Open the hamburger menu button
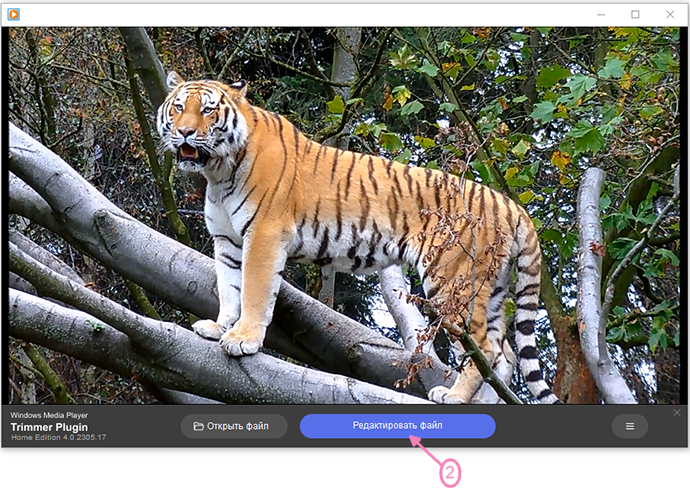 (x=630, y=426)
